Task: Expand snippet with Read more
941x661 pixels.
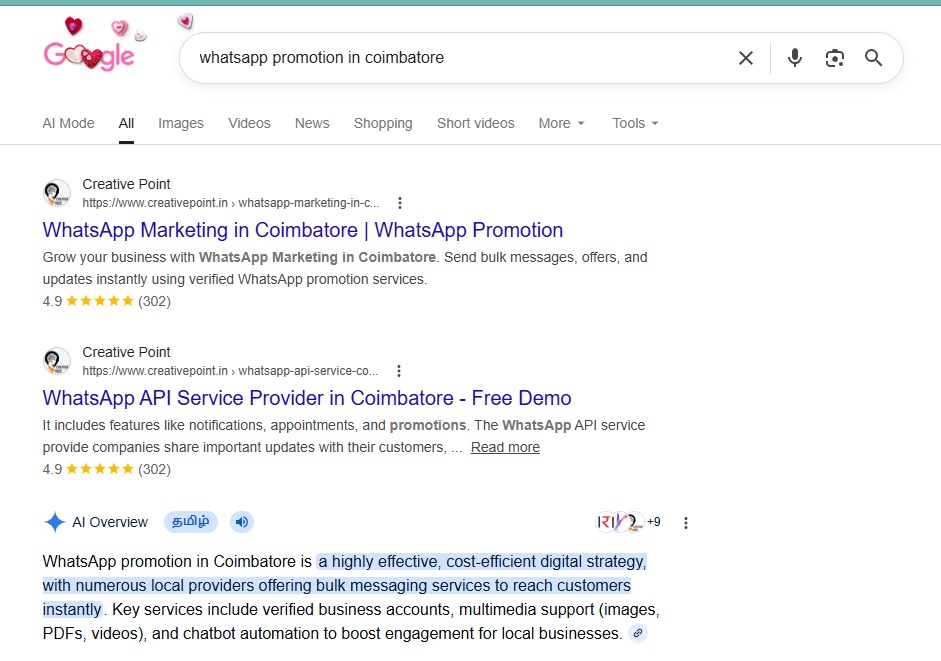Action: tap(505, 447)
